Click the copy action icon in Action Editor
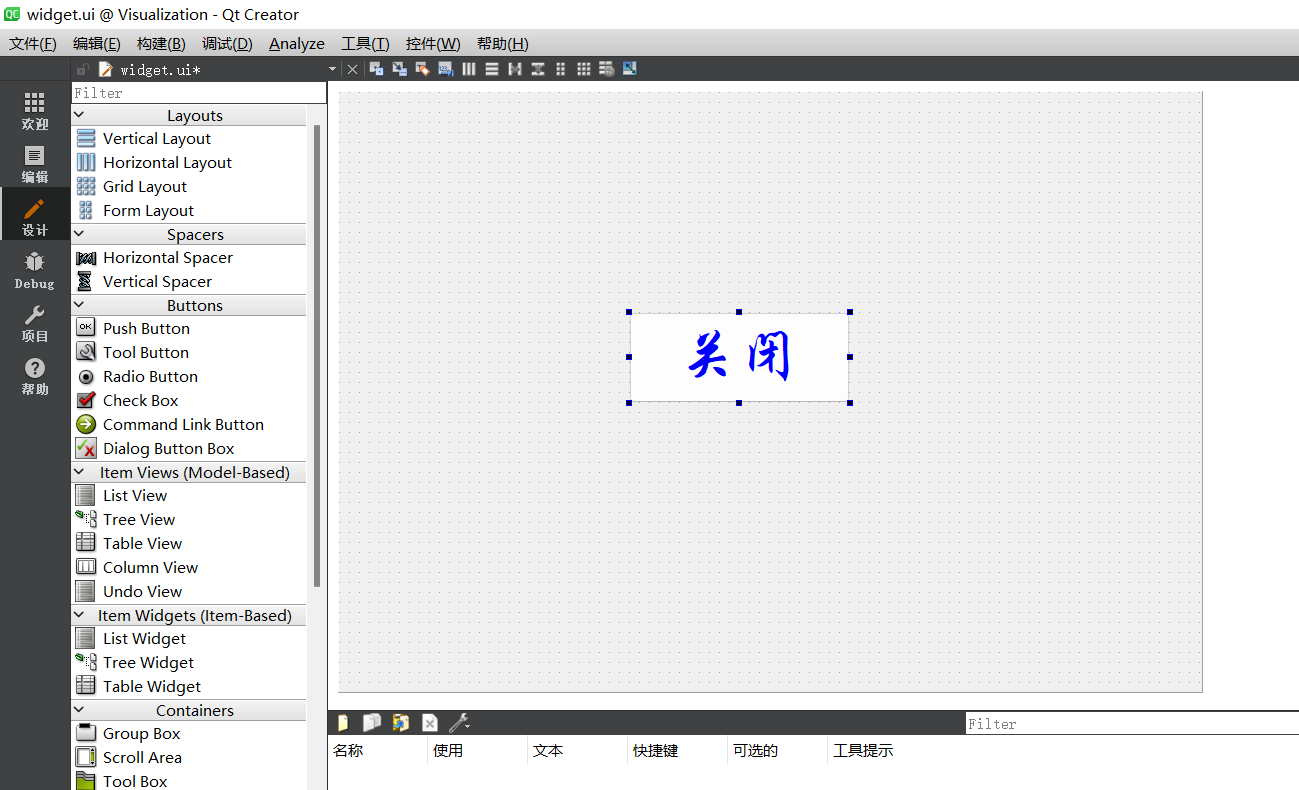Viewport: 1299px width, 790px height. coord(372,722)
